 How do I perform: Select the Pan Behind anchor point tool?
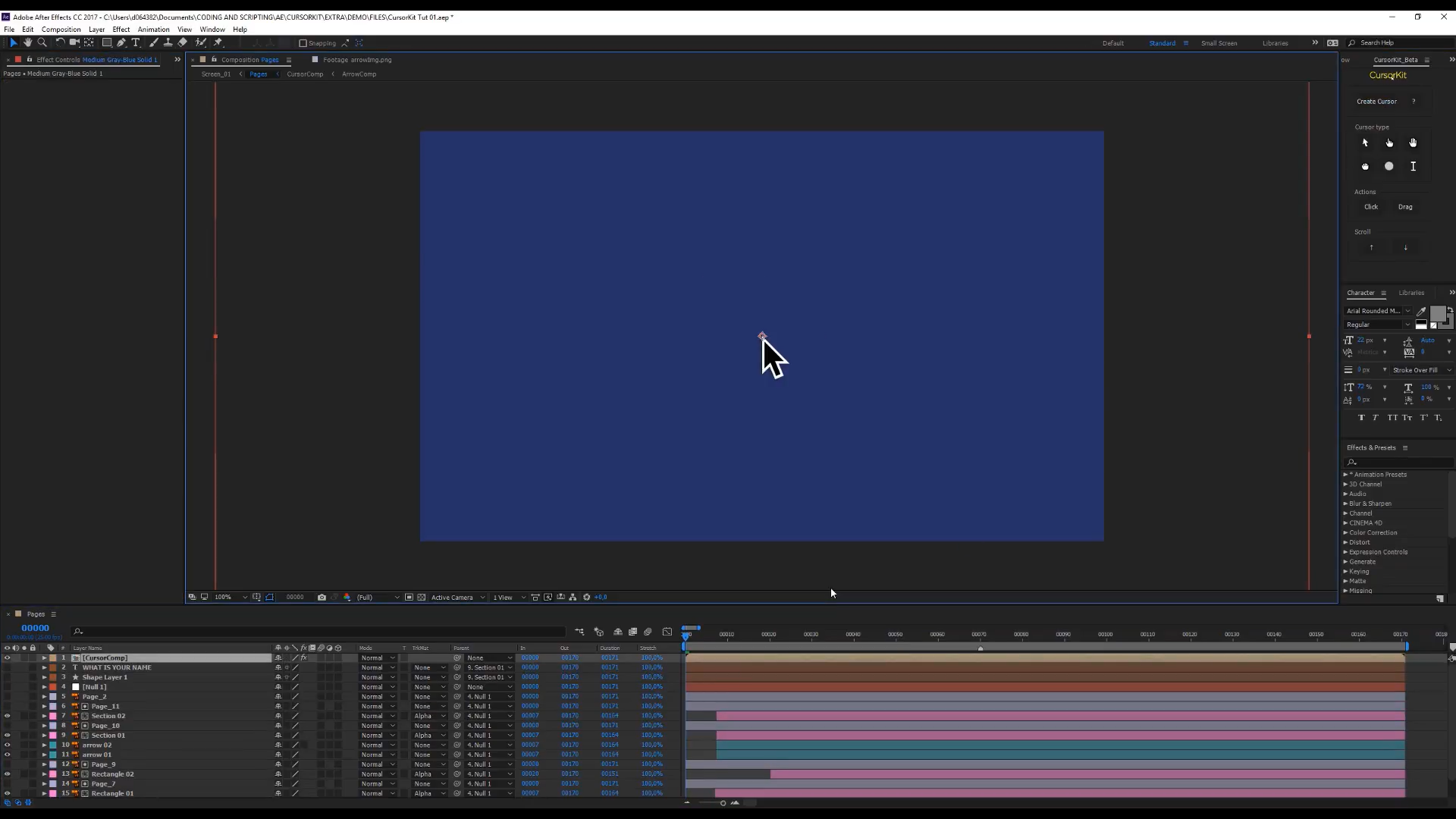tap(89, 42)
